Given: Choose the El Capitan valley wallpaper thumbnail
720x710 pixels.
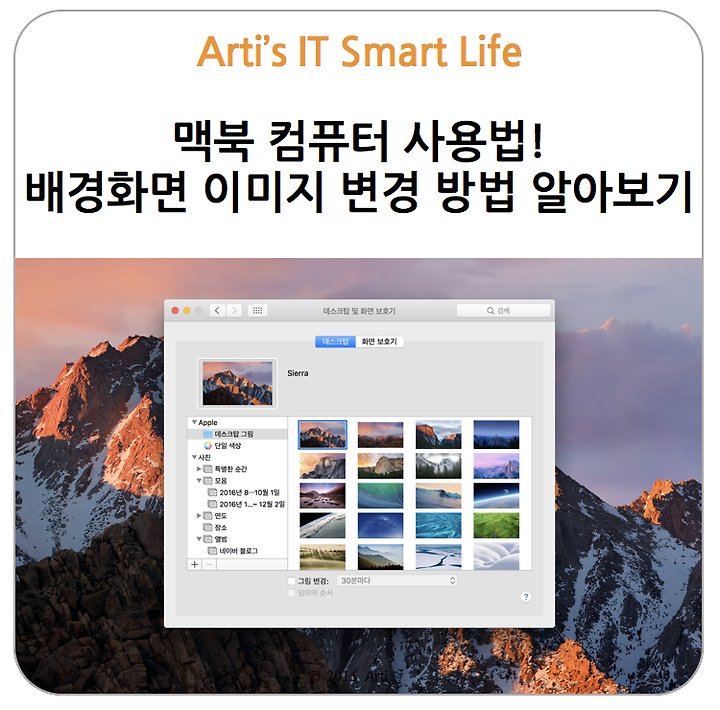Looking at the screenshot, I should [x=439, y=434].
